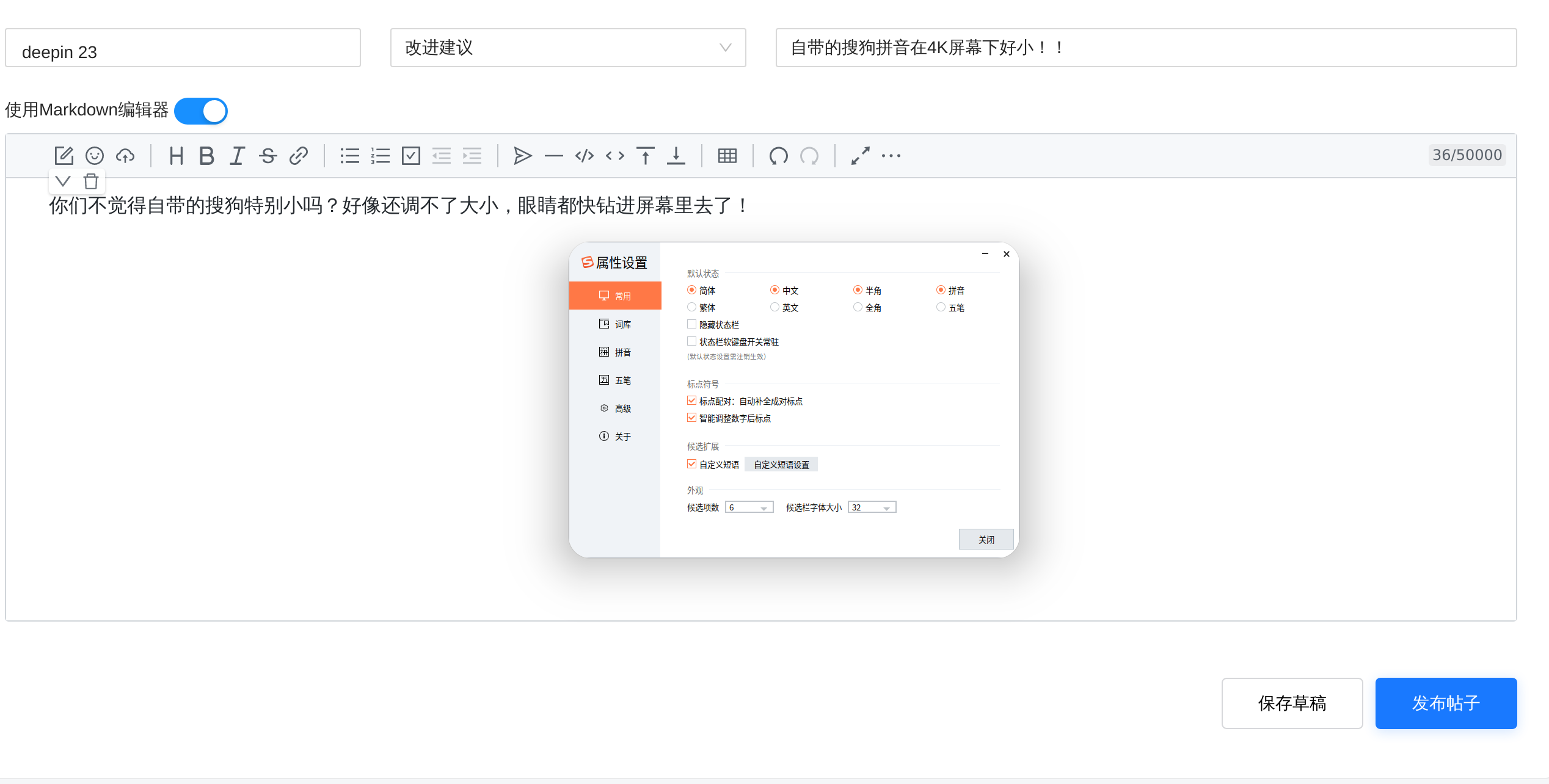Image resolution: width=1549 pixels, height=784 pixels.
Task: Apply strikethrough formatting
Action: [268, 156]
